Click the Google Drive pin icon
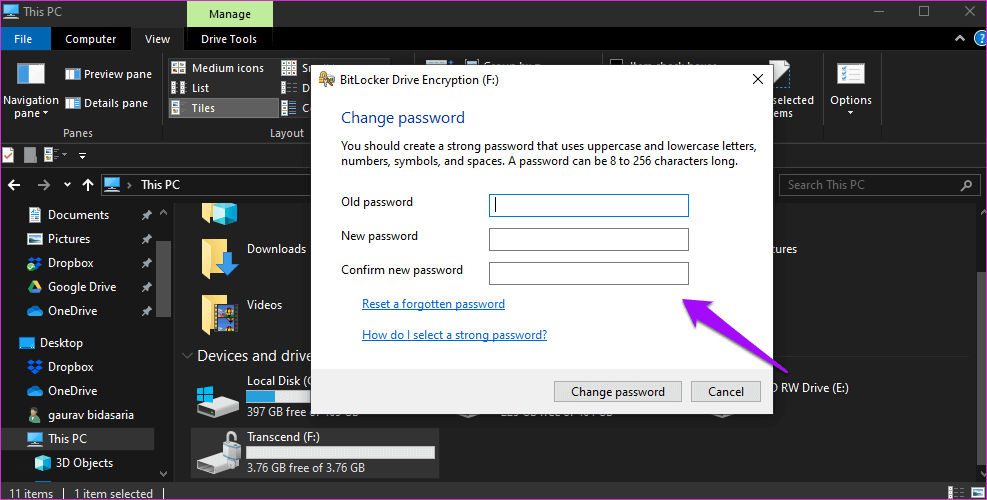Viewport: 987px width, 500px height. [x=146, y=287]
